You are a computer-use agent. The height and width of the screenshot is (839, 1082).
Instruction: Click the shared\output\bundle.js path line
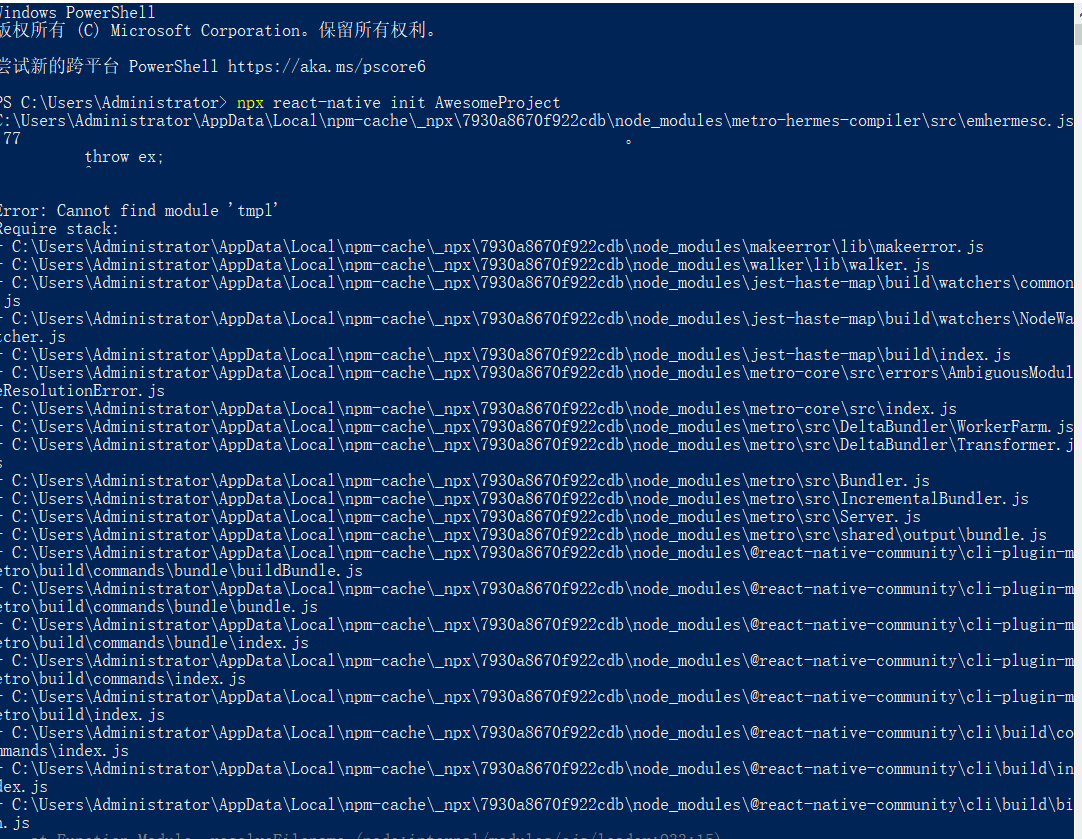tap(529, 534)
